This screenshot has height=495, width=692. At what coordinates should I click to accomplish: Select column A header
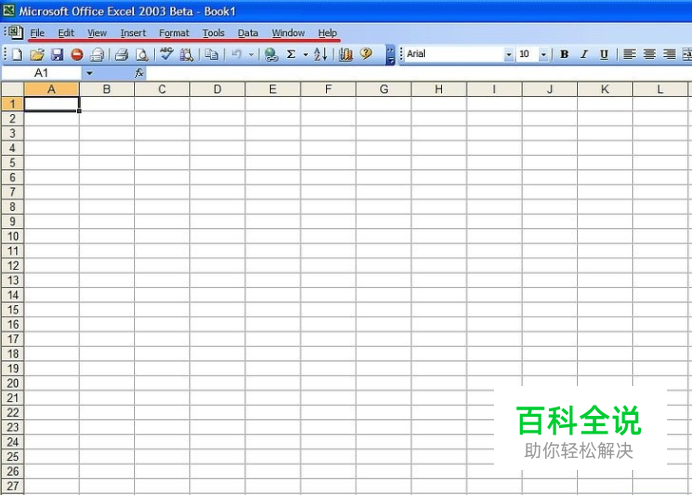52,90
